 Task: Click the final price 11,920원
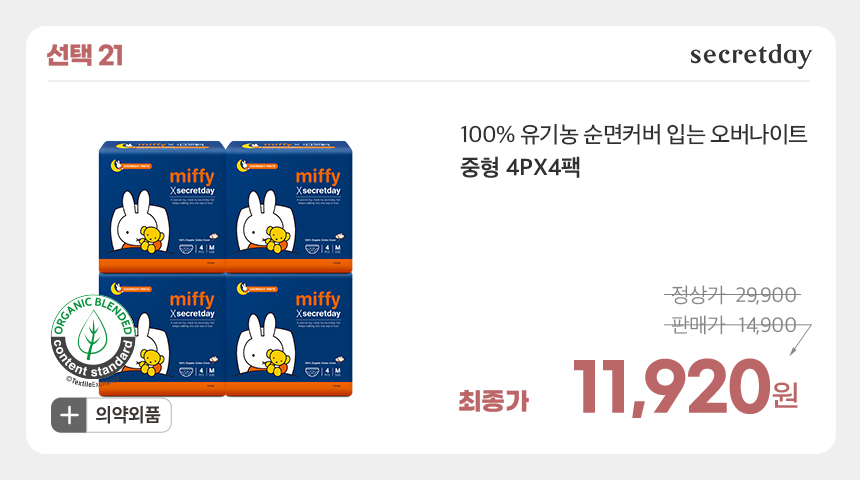(686, 387)
